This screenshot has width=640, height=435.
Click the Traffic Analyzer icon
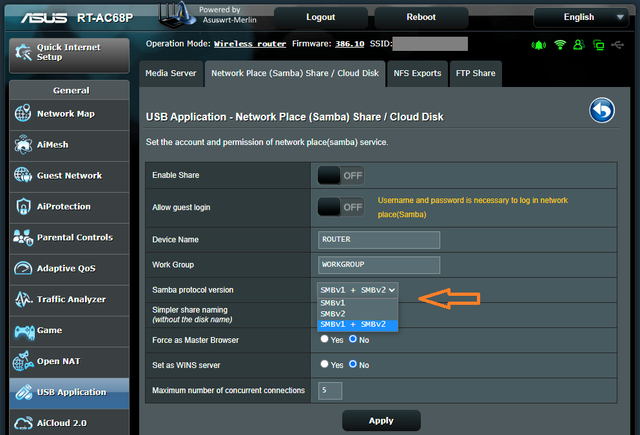tap(23, 300)
